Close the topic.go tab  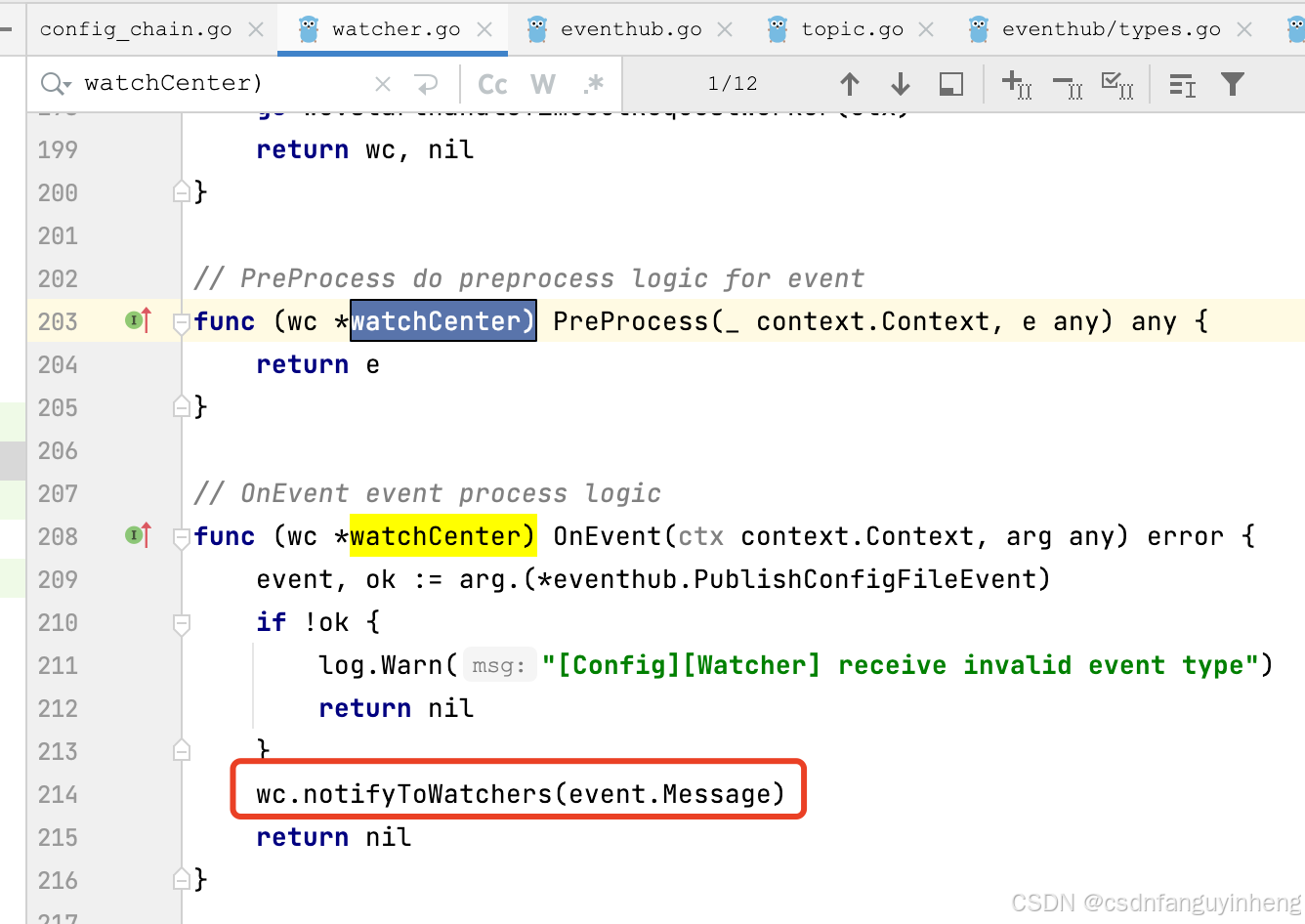coord(926,29)
